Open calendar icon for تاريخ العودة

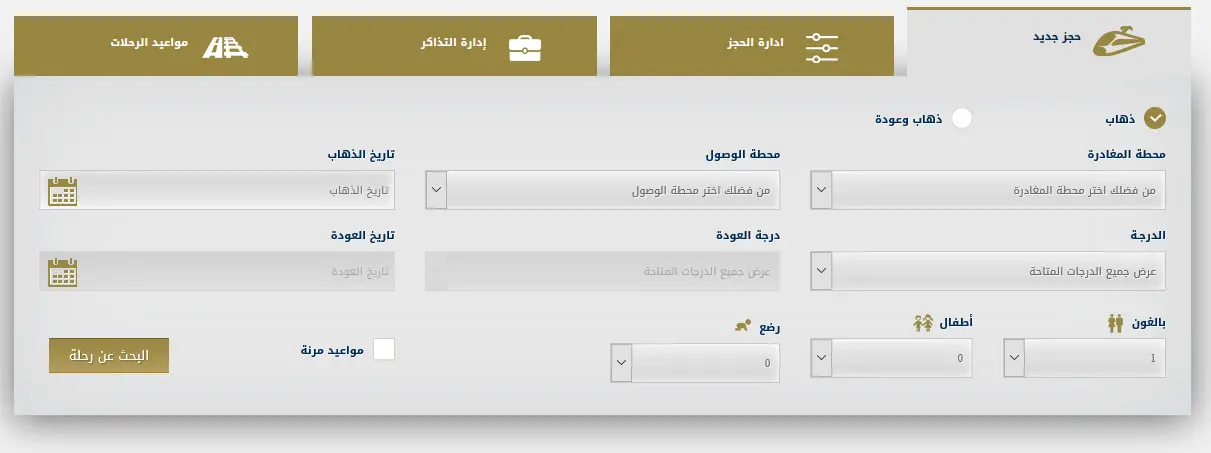pyautogui.click(x=62, y=271)
